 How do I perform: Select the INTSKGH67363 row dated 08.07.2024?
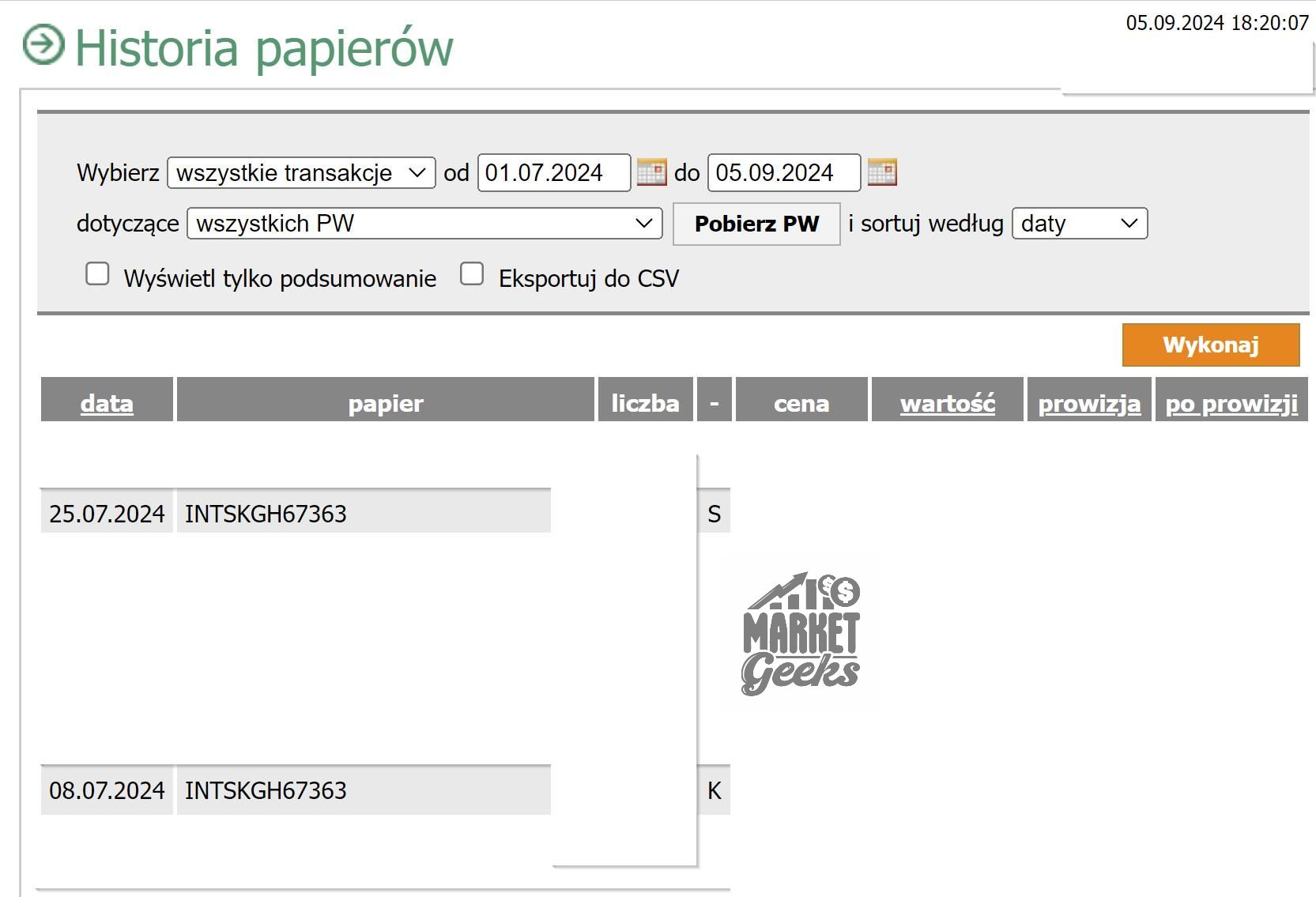click(266, 790)
